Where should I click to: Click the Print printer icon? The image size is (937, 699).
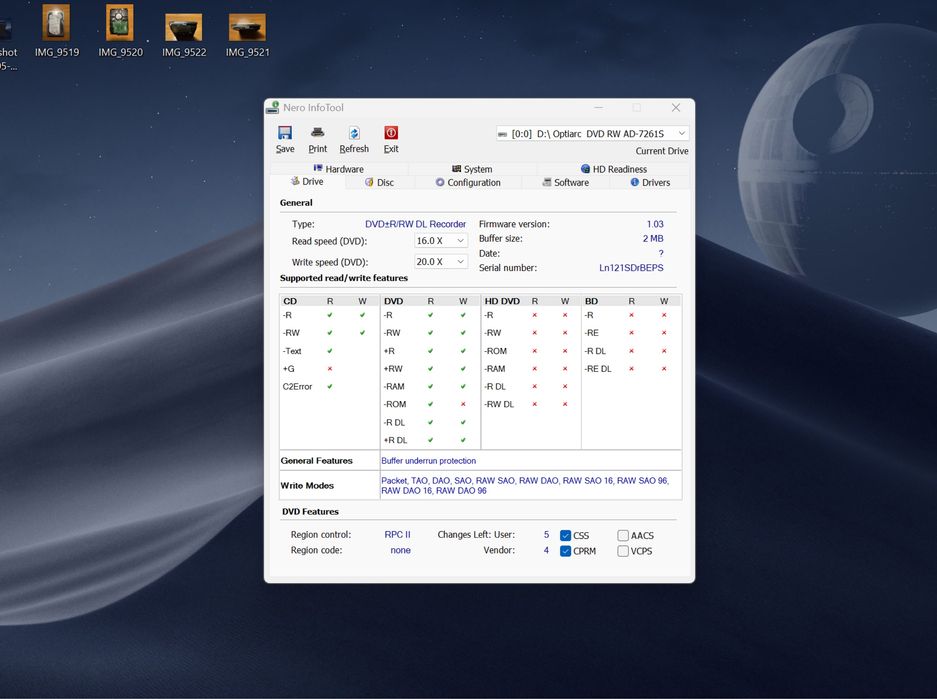point(317,133)
